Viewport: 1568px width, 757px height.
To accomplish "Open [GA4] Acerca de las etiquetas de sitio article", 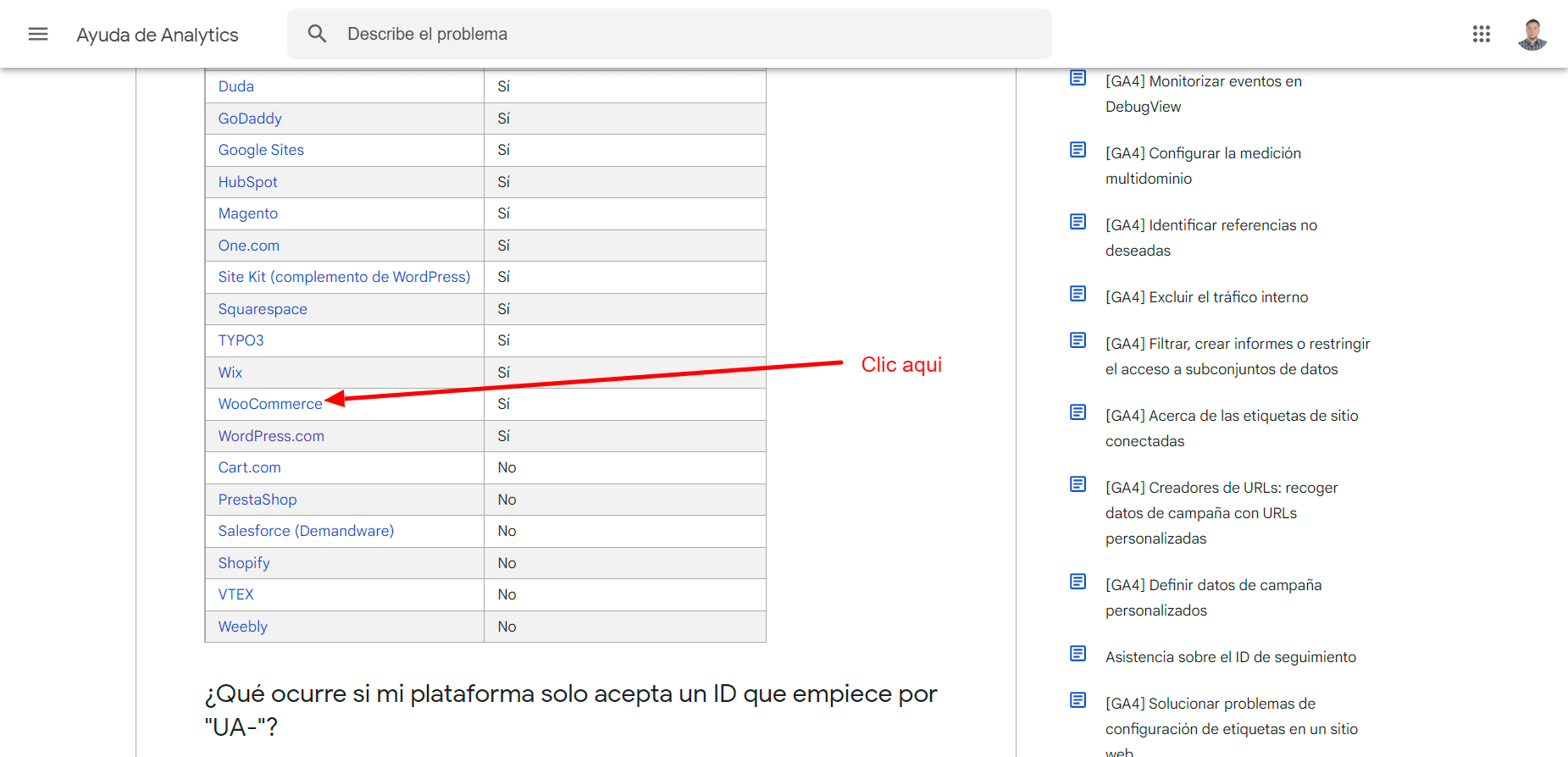I will coord(1232,428).
